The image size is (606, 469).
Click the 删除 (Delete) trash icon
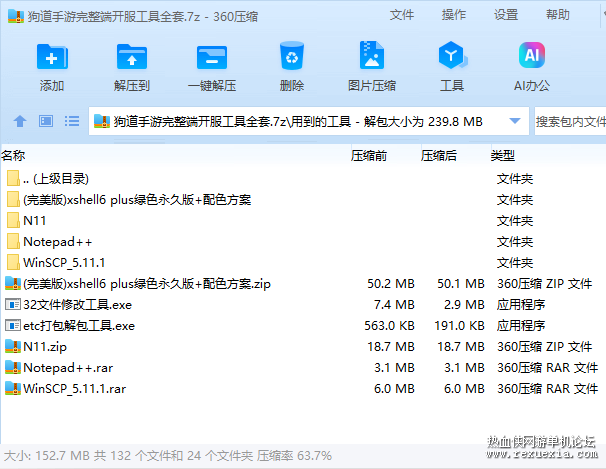pos(292,56)
